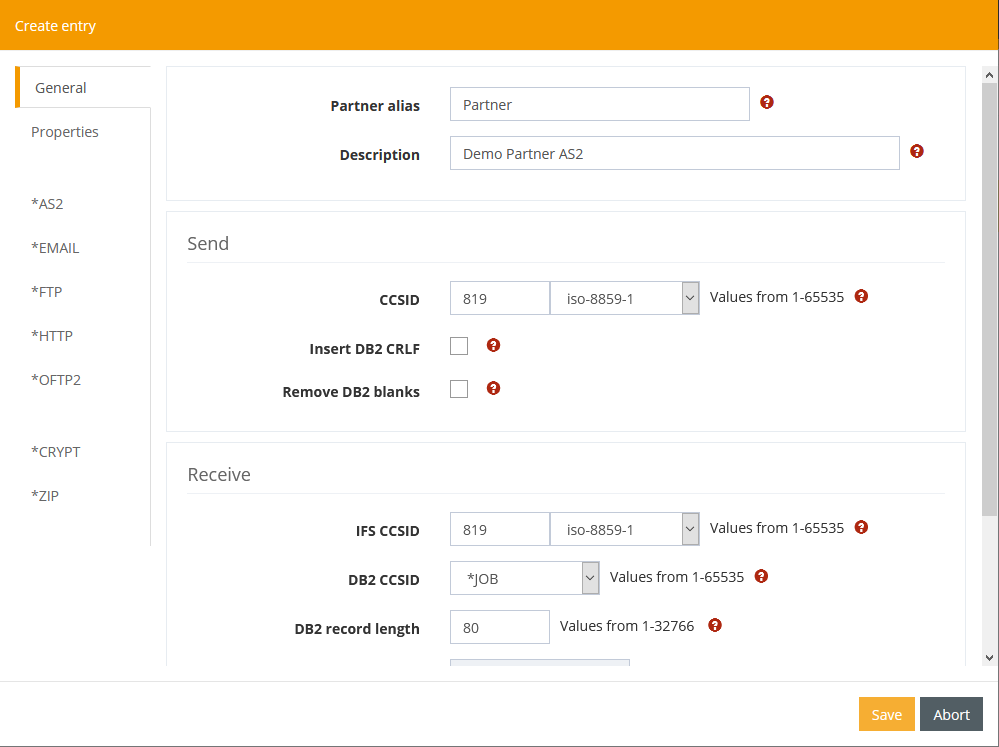Switch to the Properties tab
The height and width of the screenshot is (747, 999).
tap(65, 132)
